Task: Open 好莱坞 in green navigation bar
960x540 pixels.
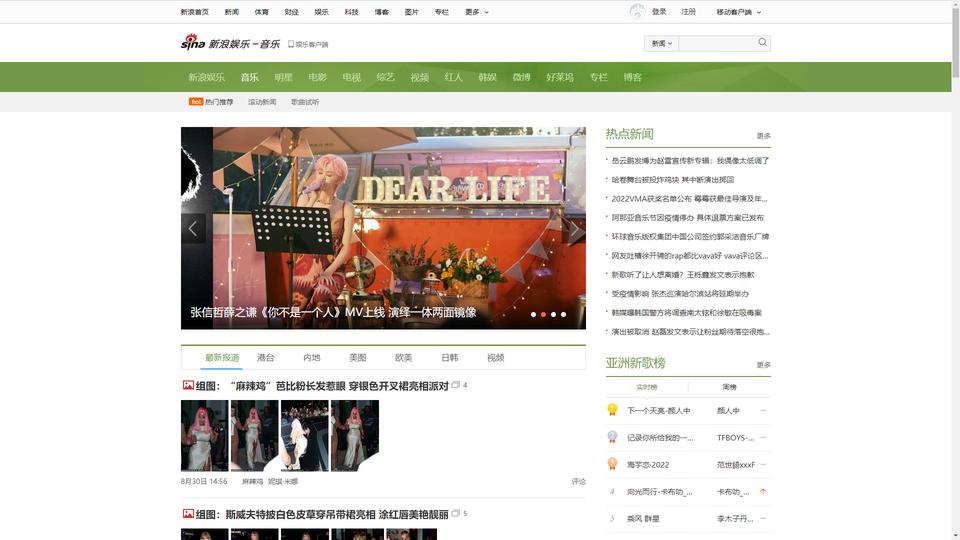Action: (x=560, y=77)
